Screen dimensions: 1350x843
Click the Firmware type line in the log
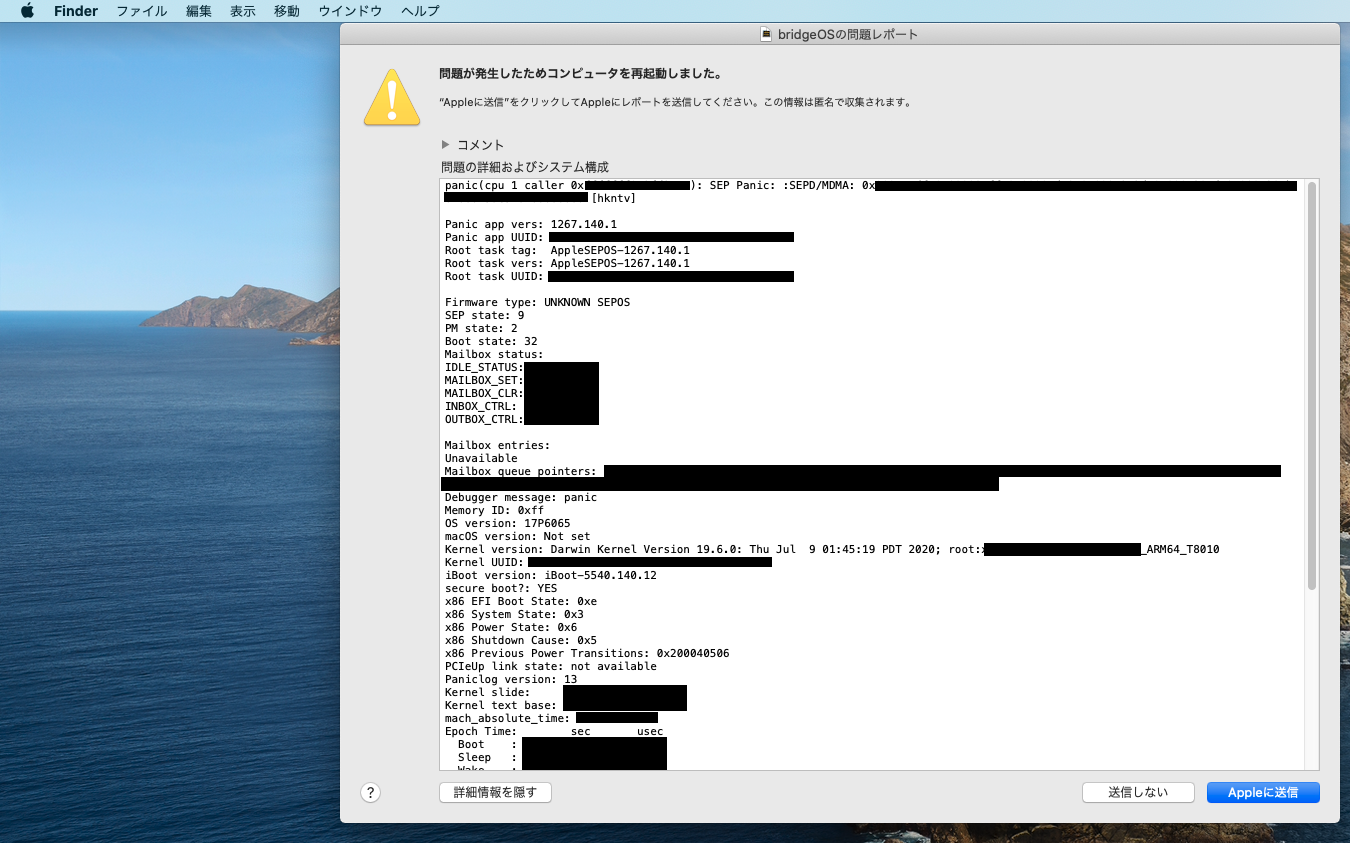pyautogui.click(x=537, y=302)
